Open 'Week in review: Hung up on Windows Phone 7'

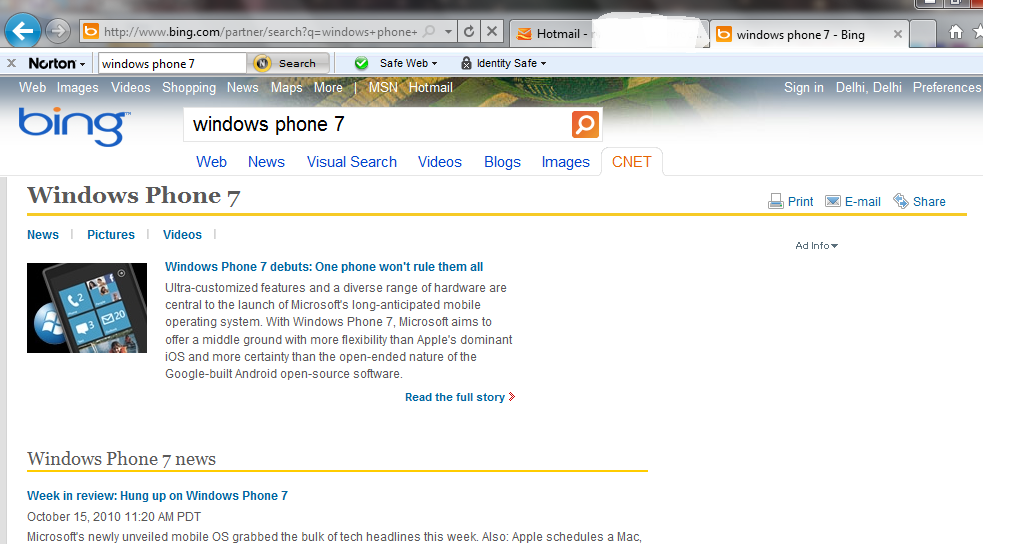click(x=157, y=495)
